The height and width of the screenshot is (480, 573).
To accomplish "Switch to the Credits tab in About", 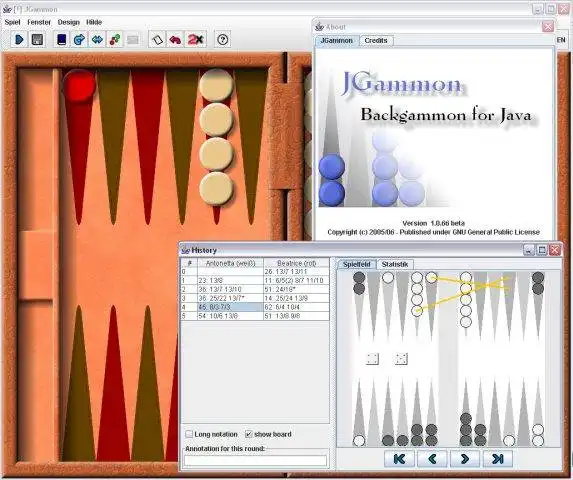I will pyautogui.click(x=376, y=41).
